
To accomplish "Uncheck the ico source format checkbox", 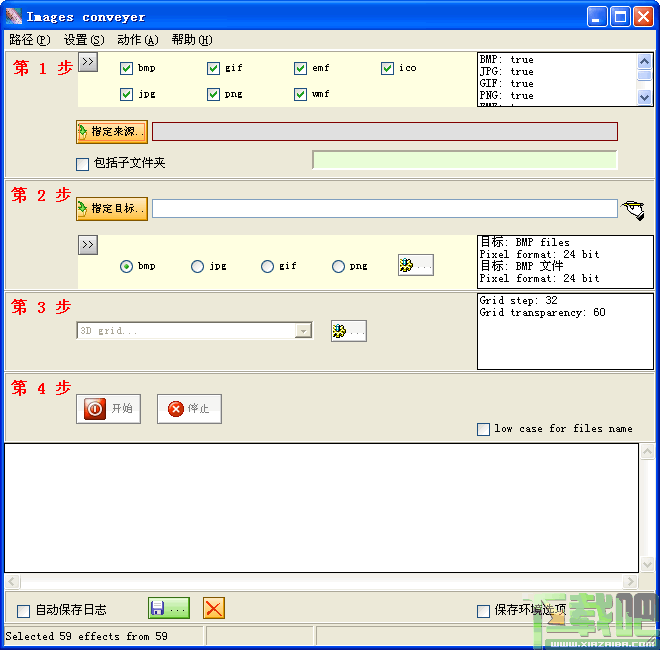I will pyautogui.click(x=387, y=68).
